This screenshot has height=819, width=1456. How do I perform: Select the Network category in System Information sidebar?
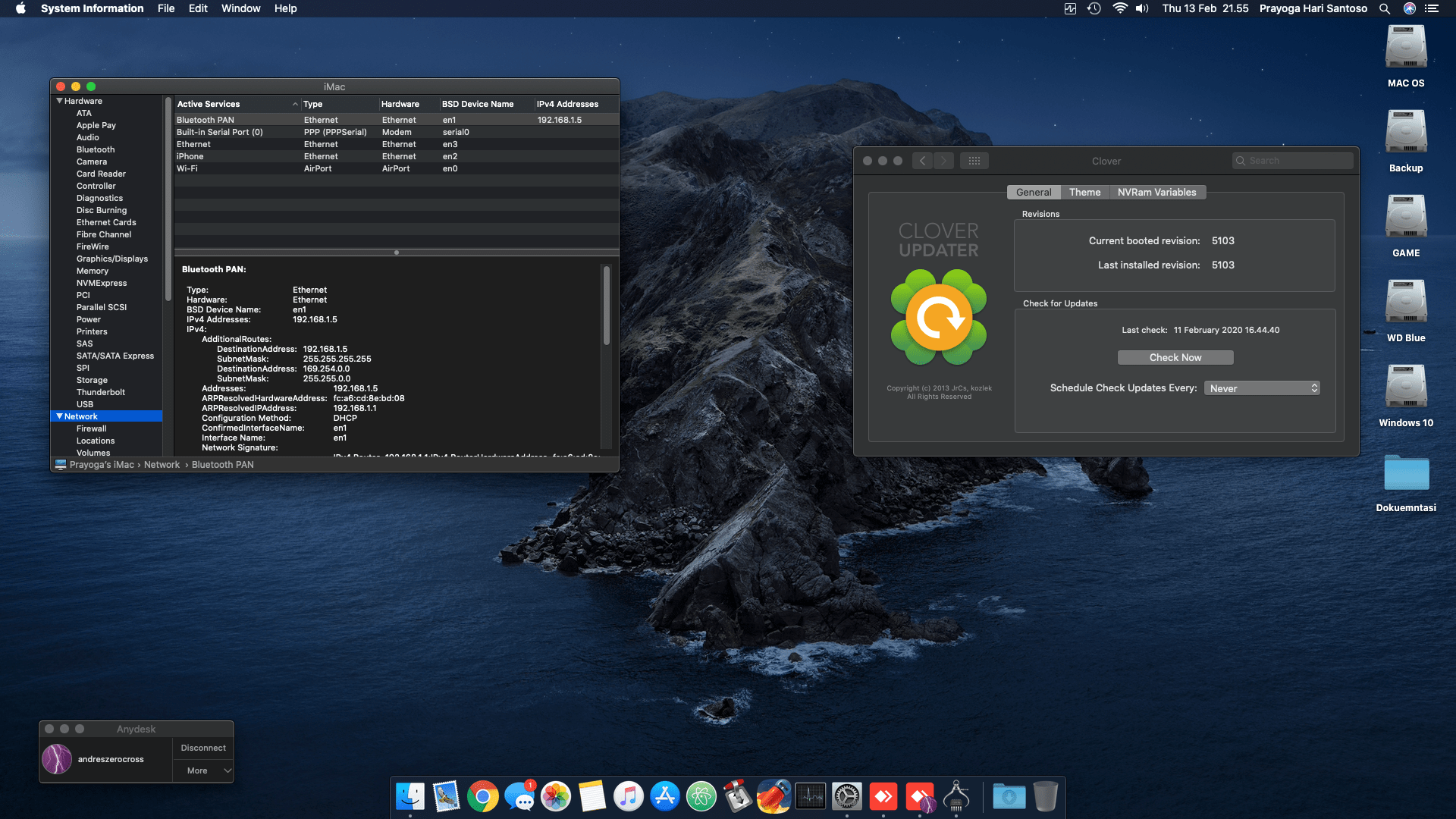tap(80, 416)
